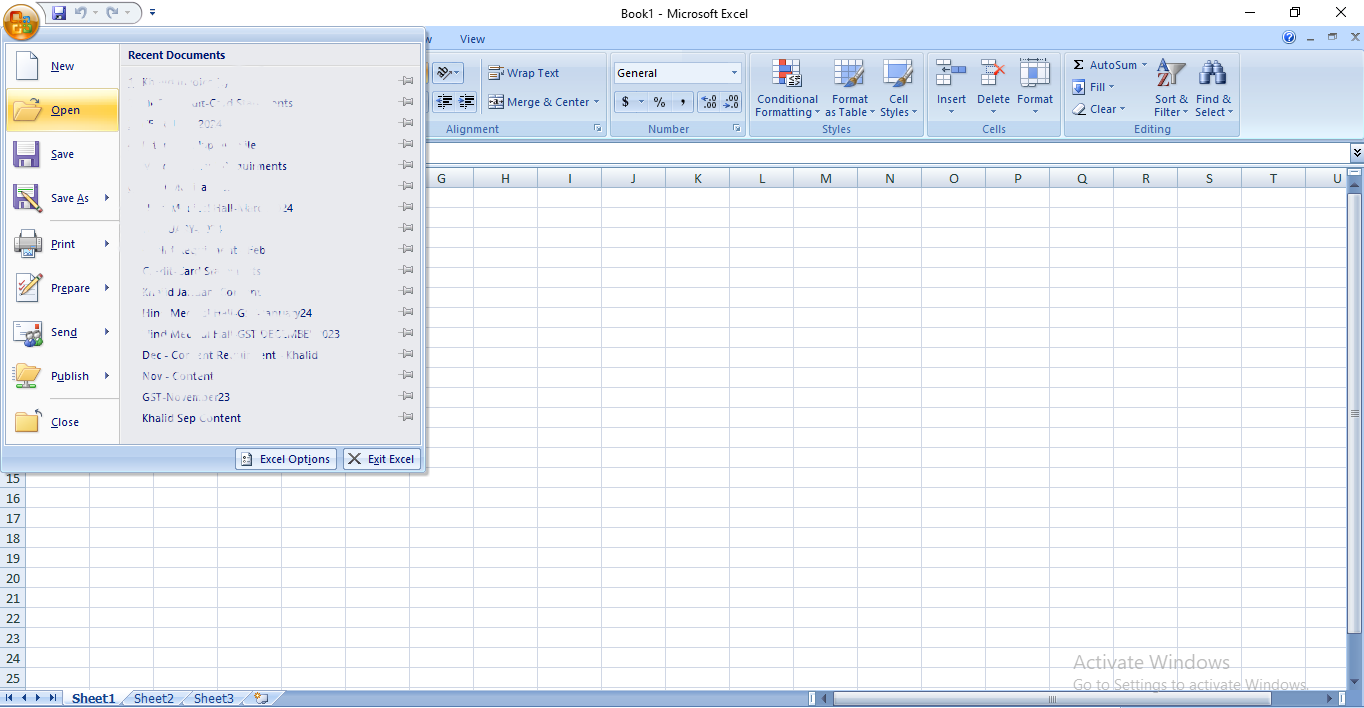Click the Exit Excel button
1364x708 pixels.
tap(382, 459)
